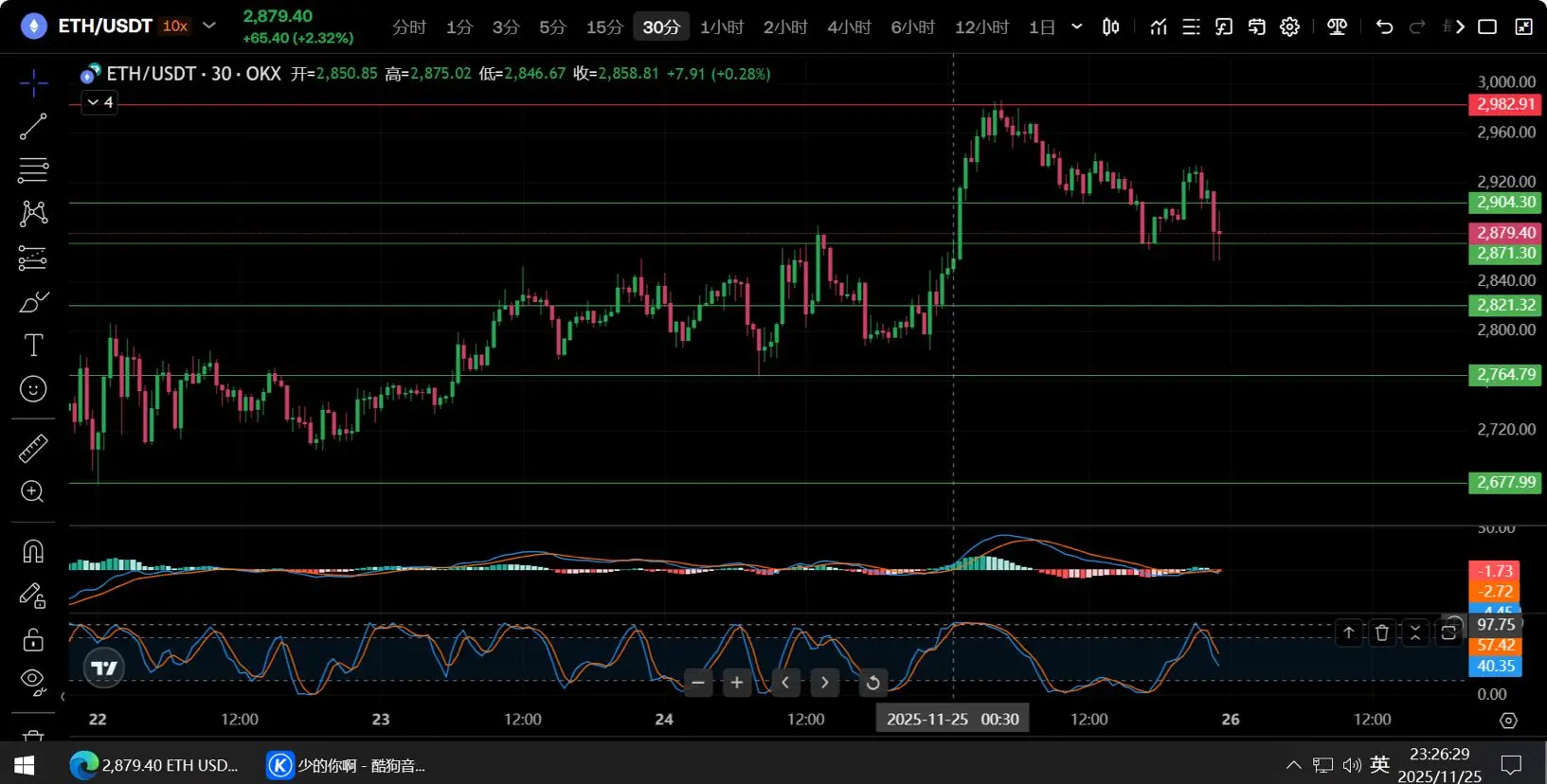Image resolution: width=1547 pixels, height=784 pixels.
Task: Delete the bottom indicator pane
Action: pyautogui.click(x=1382, y=633)
